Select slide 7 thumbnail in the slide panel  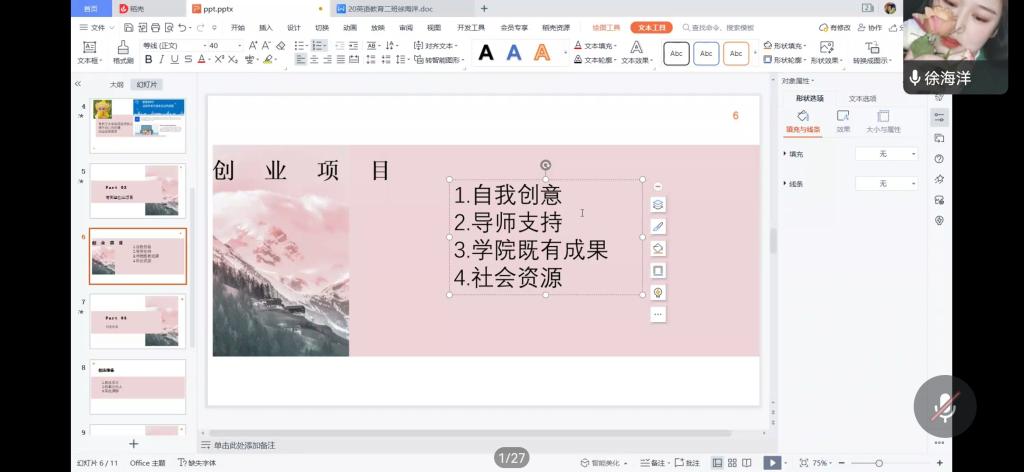pyautogui.click(x=137, y=321)
